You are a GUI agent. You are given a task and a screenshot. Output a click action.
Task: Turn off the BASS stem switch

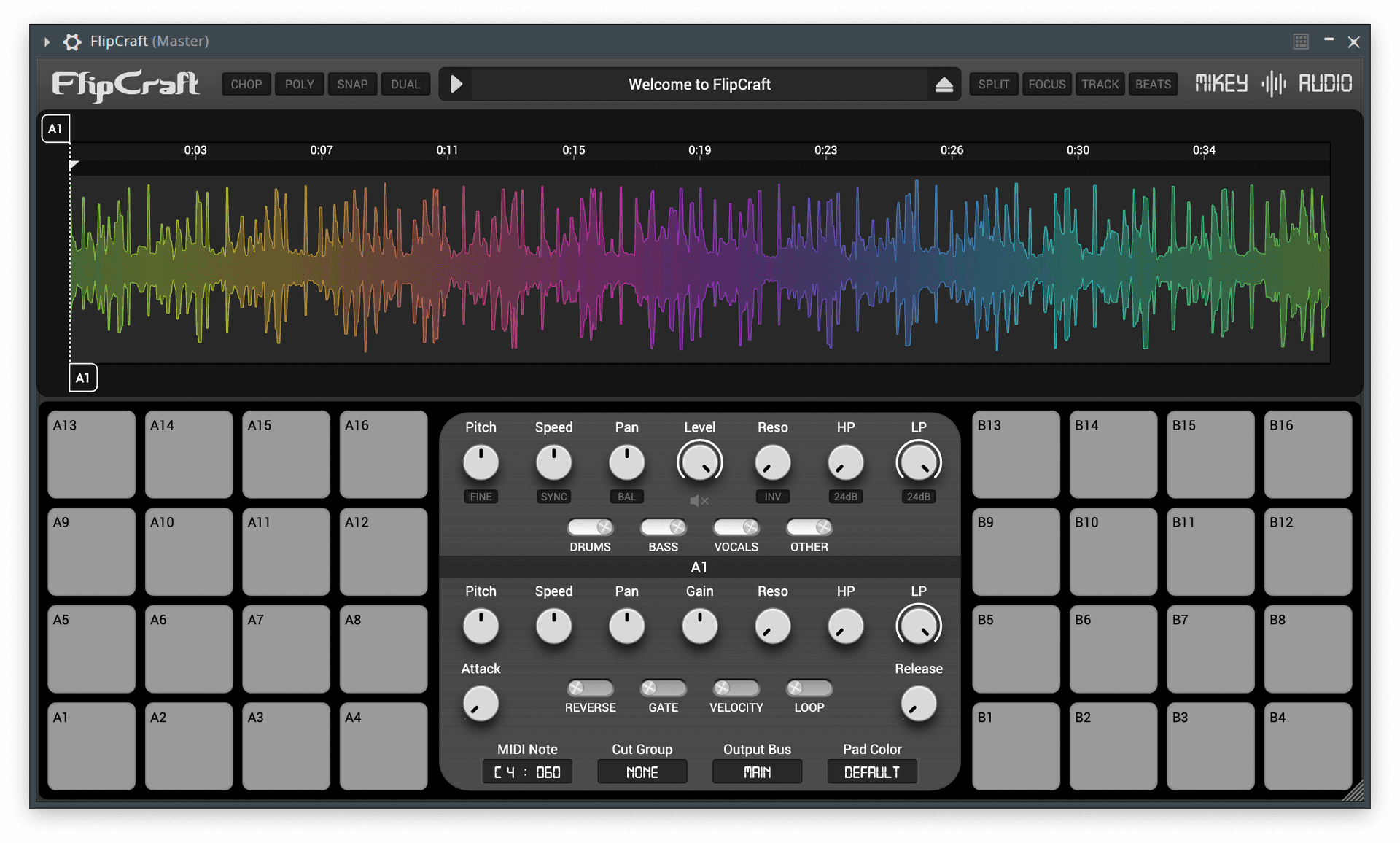(x=664, y=527)
